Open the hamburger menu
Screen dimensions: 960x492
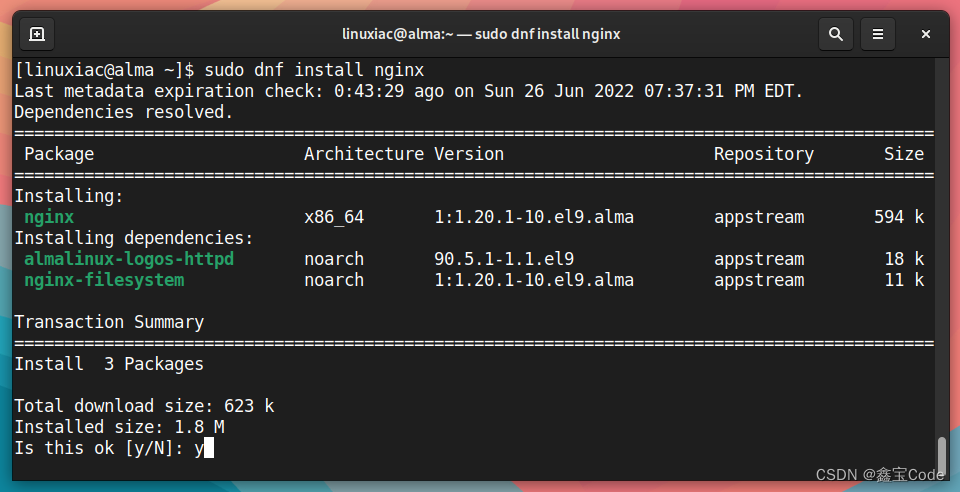click(878, 34)
